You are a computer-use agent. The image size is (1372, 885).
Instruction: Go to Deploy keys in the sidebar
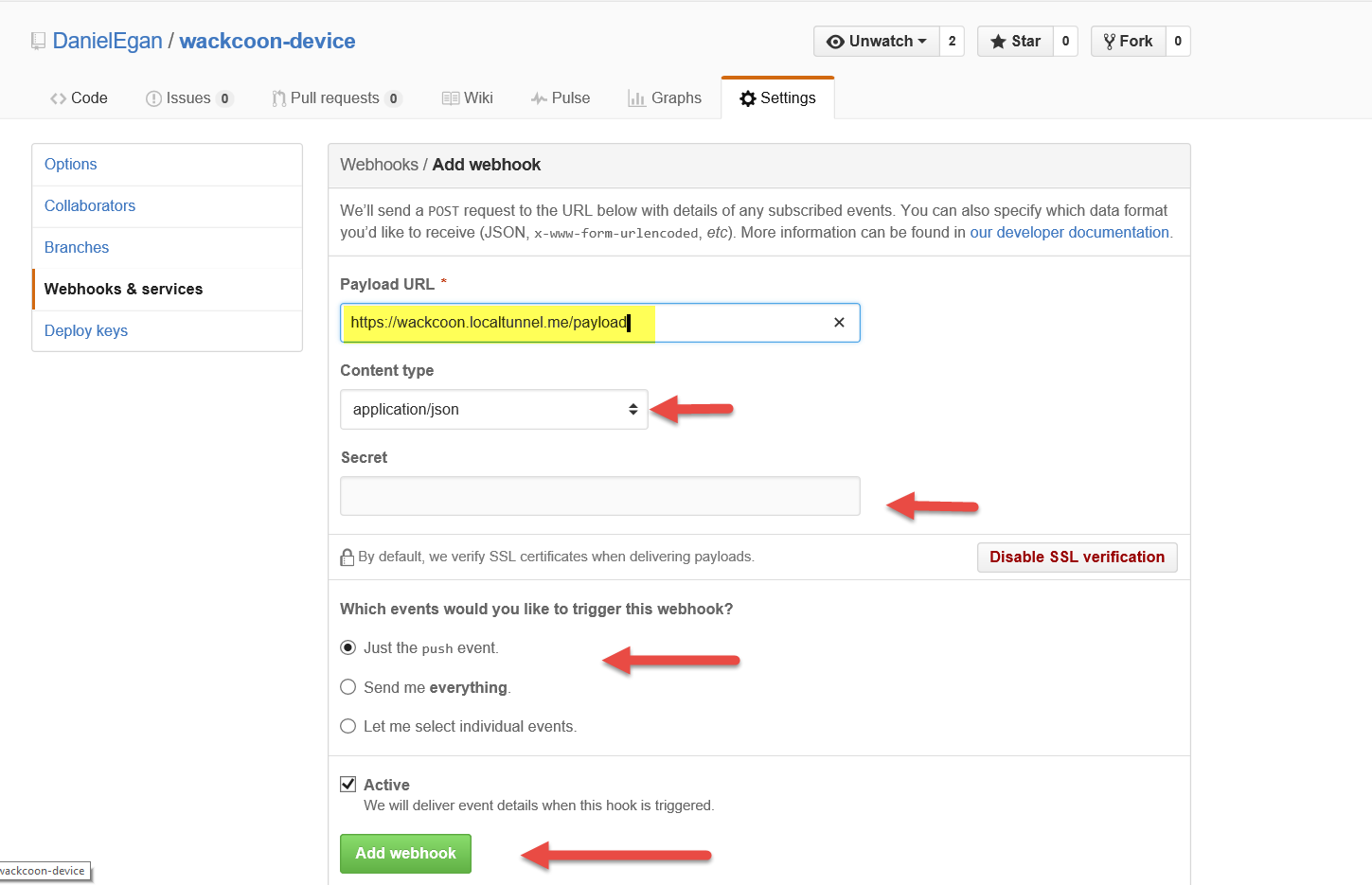pyautogui.click(x=86, y=330)
